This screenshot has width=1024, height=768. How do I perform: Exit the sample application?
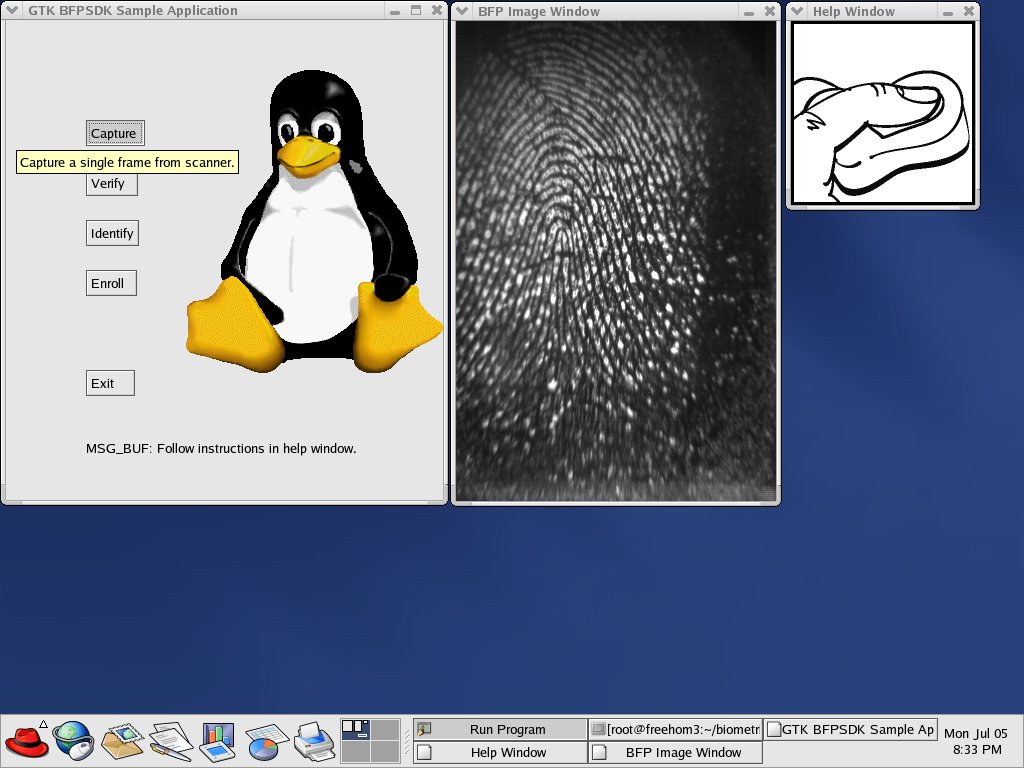click(103, 383)
